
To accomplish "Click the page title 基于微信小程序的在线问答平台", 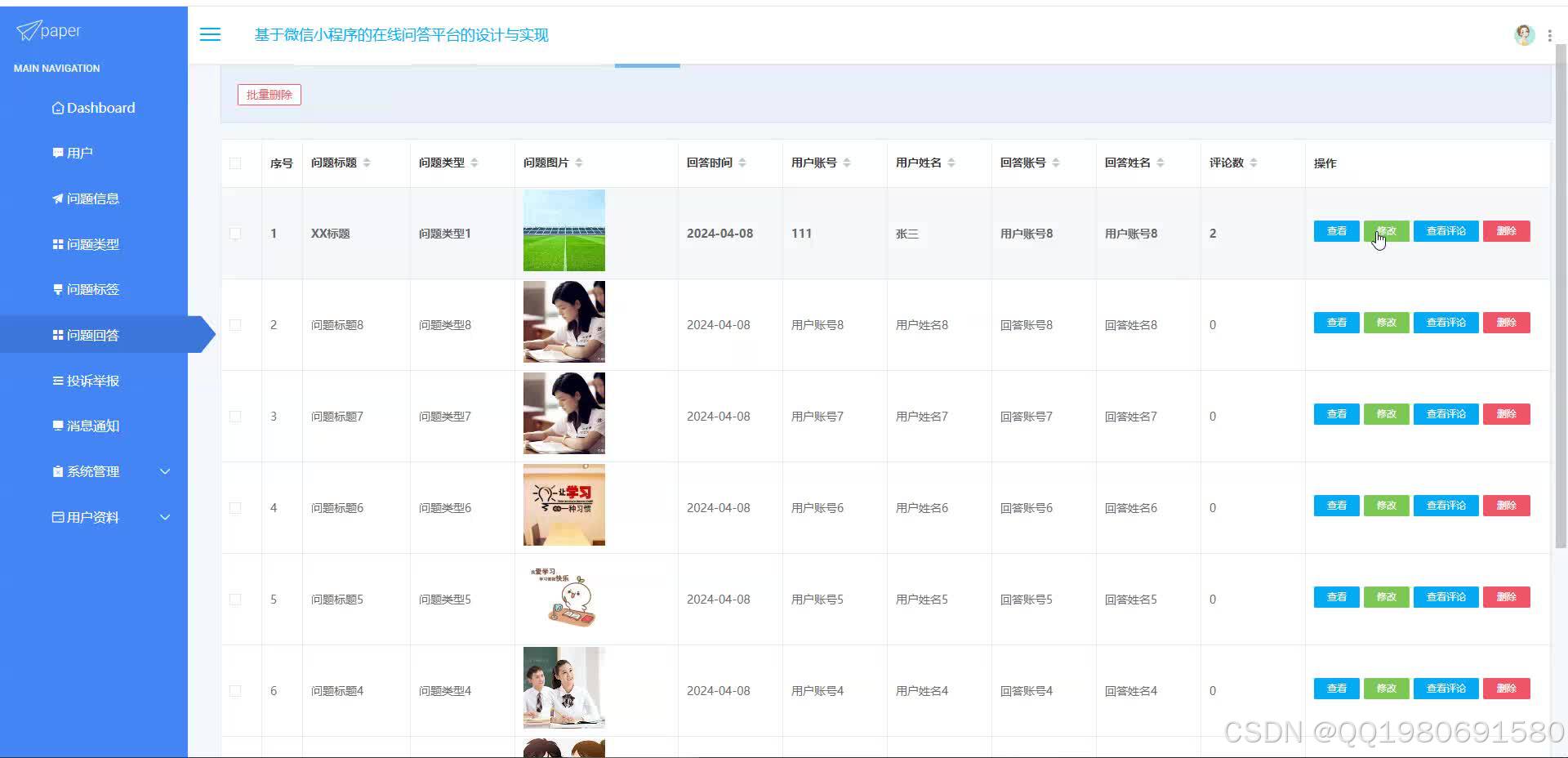I will (401, 35).
